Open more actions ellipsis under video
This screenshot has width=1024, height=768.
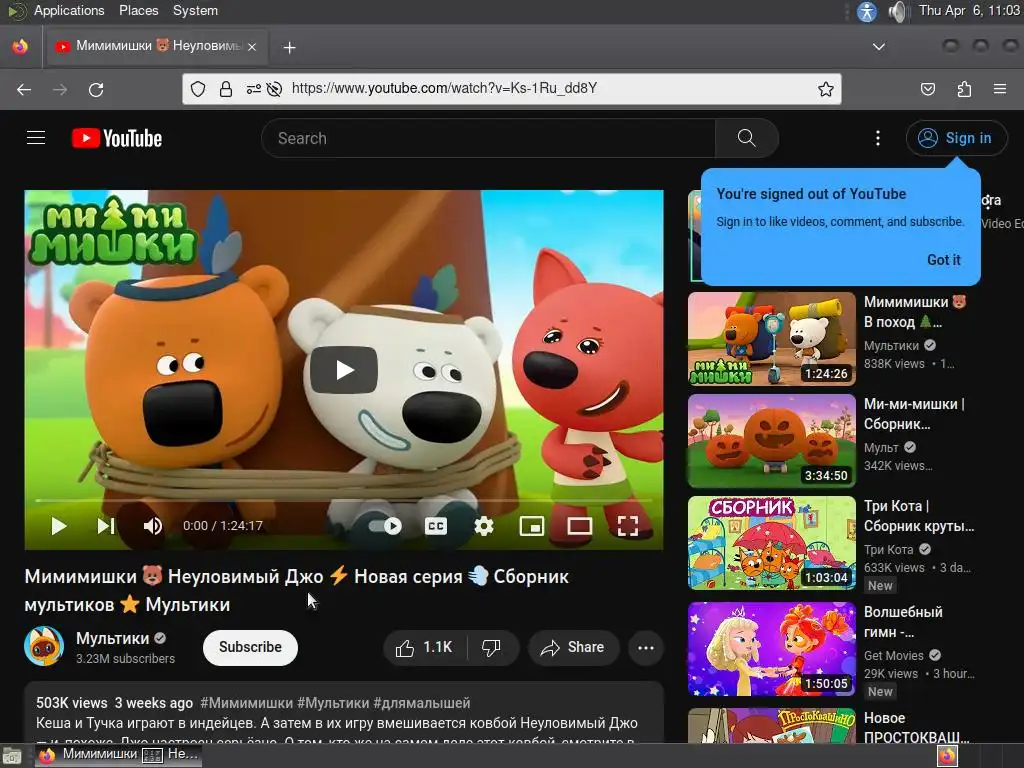[646, 647]
